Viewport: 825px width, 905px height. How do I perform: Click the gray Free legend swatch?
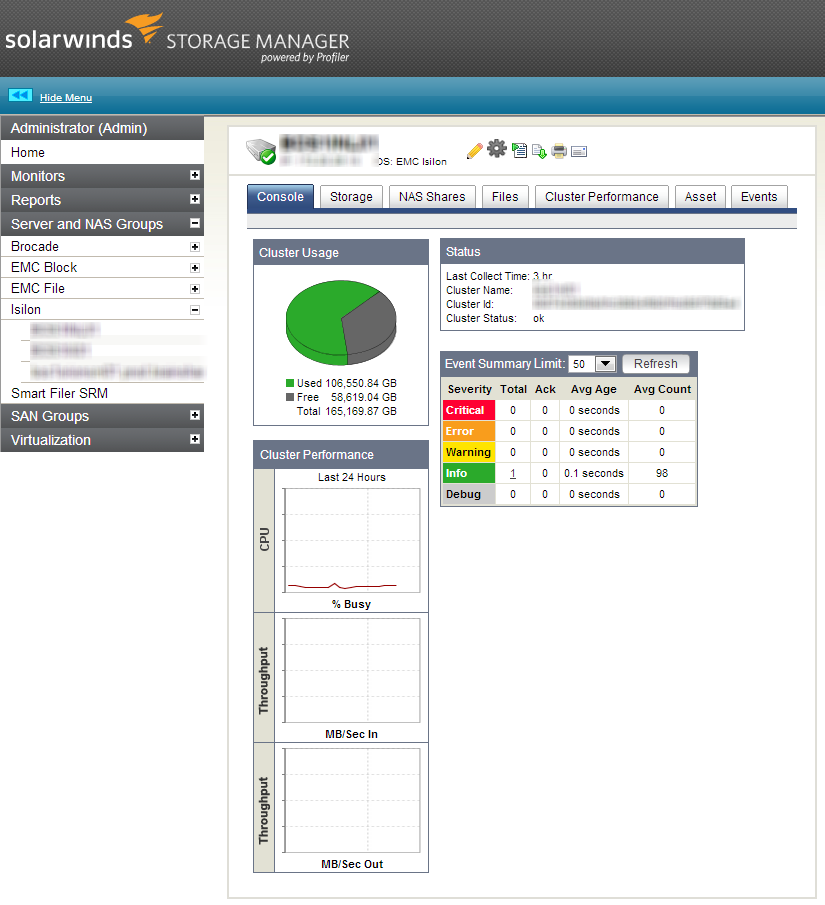[x=290, y=397]
